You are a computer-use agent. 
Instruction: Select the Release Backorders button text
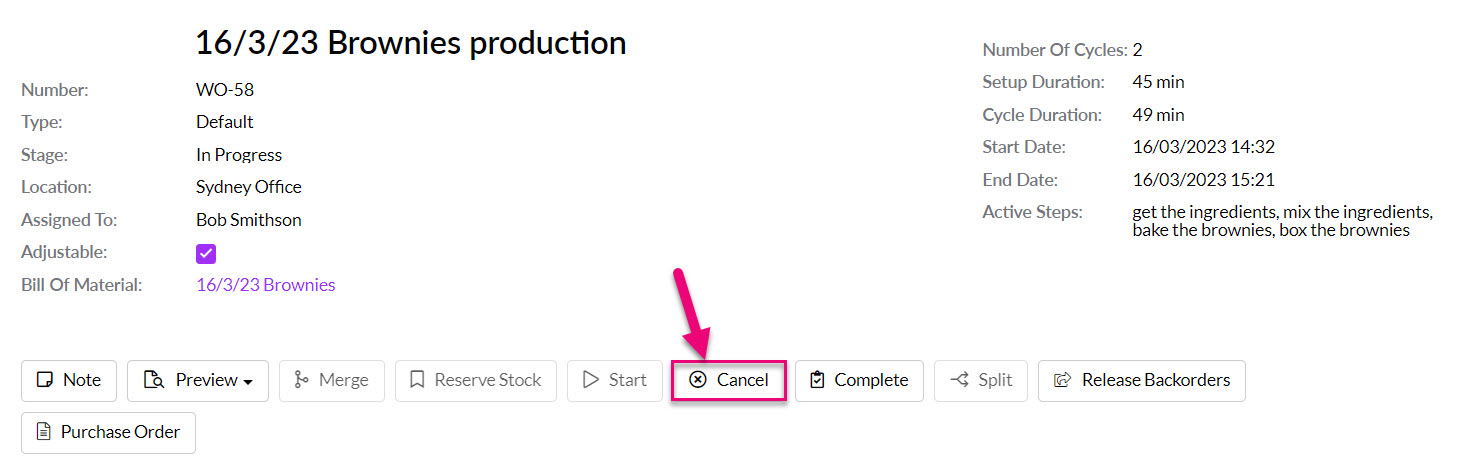pyautogui.click(x=1156, y=380)
